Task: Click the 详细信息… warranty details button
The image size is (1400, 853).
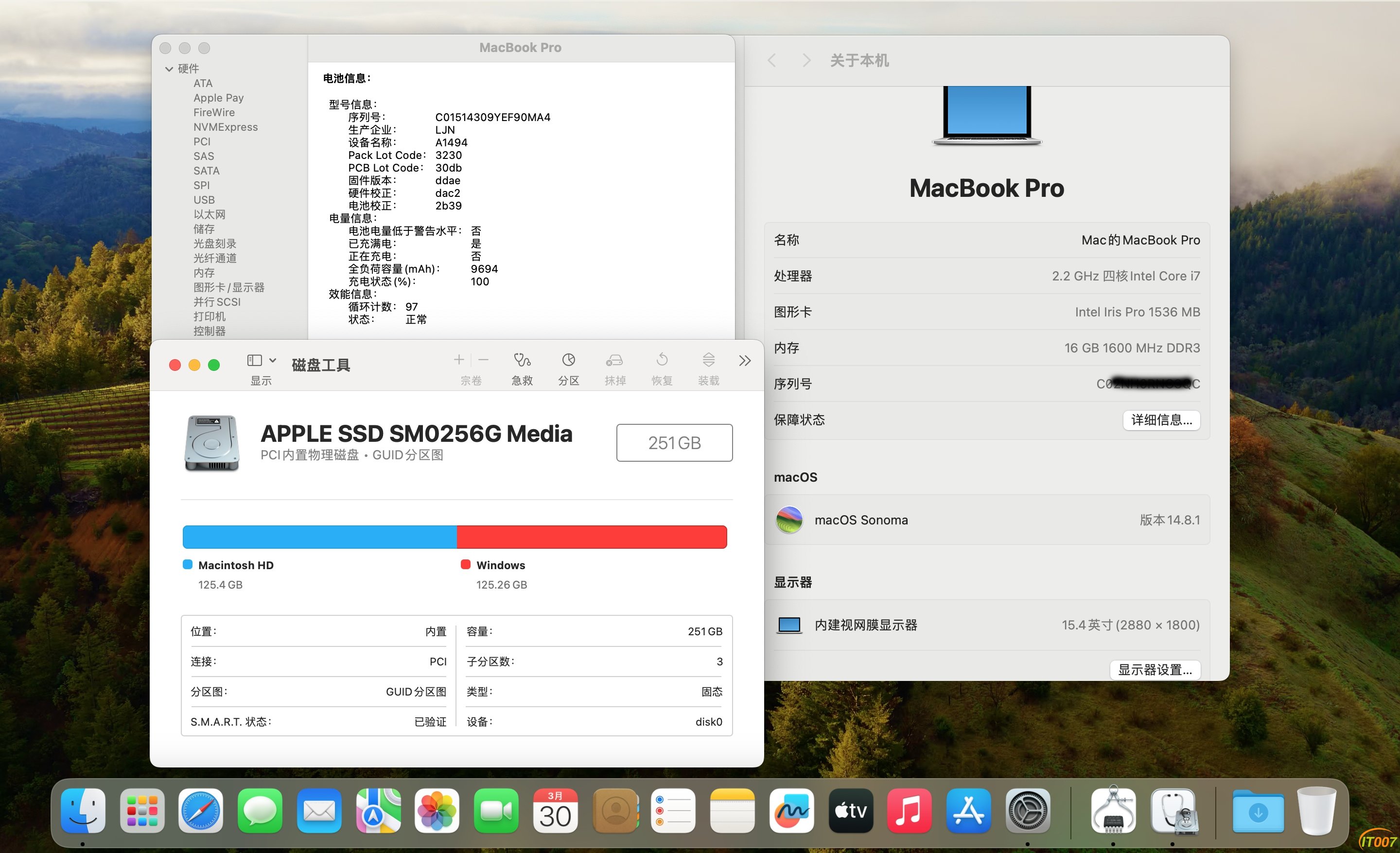Action: click(x=1161, y=419)
